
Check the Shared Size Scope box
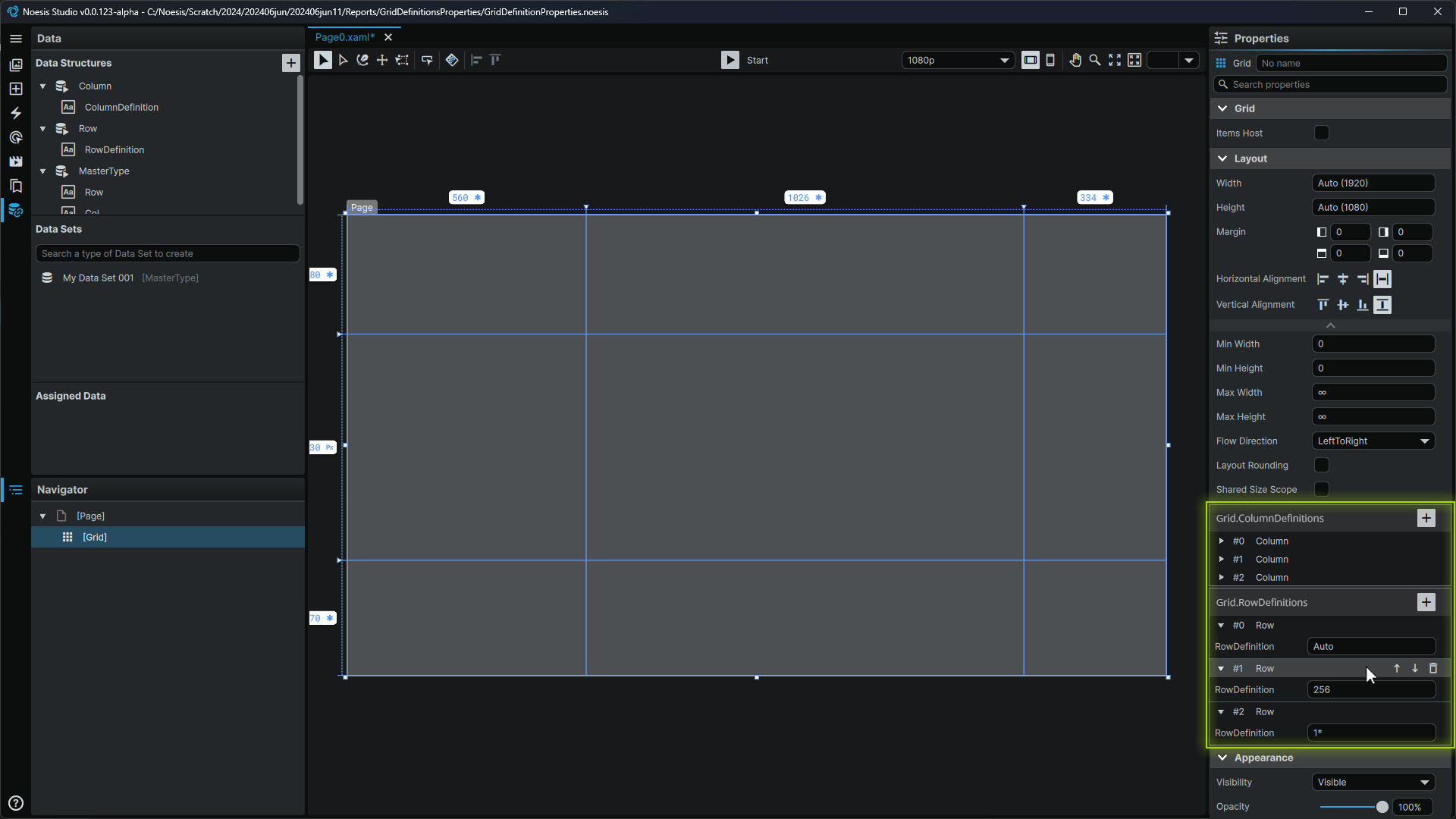click(x=1321, y=489)
